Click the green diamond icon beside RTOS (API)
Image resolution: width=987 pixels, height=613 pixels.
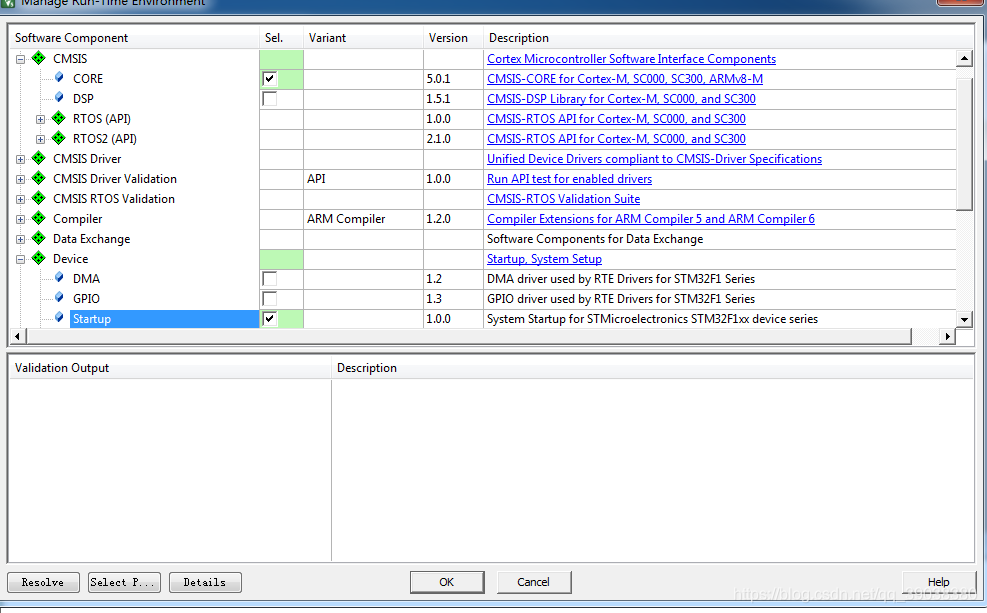tap(59, 118)
